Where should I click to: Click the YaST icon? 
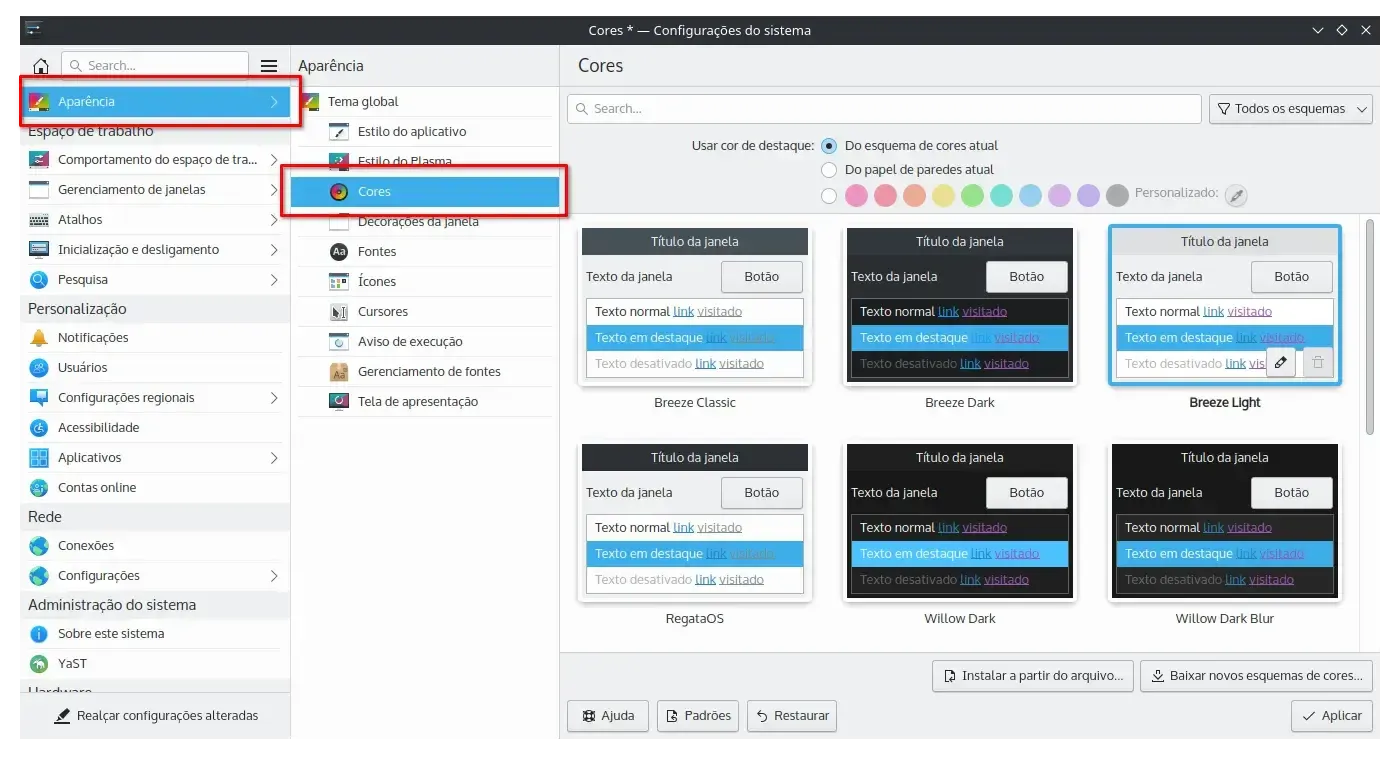(x=39, y=664)
